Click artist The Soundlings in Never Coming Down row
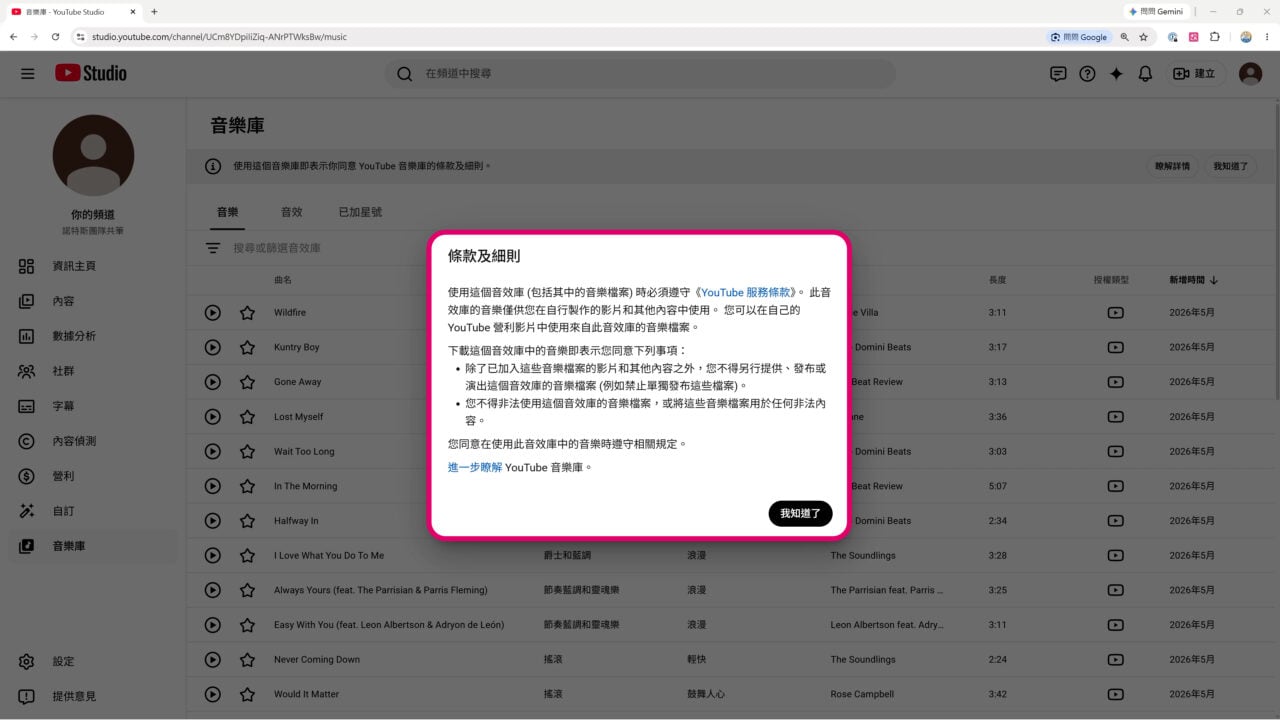Screen dimensions: 1280x720 (x=863, y=659)
